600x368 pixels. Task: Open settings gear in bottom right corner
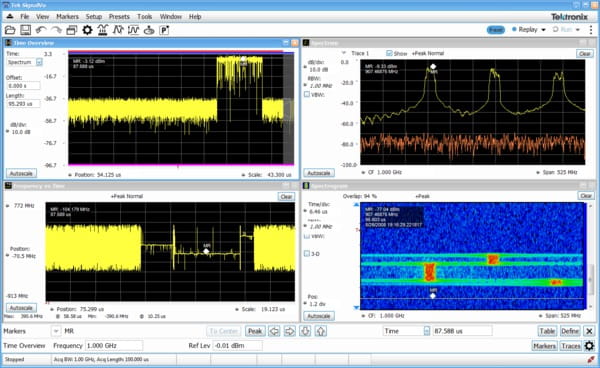click(589, 346)
